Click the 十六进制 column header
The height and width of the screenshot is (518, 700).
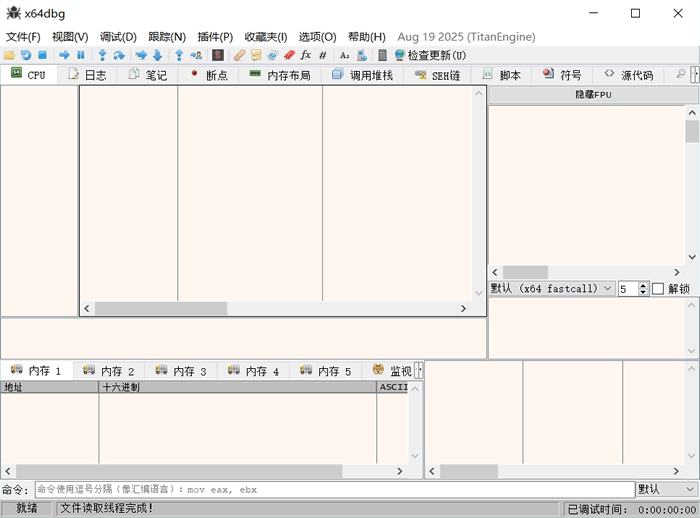pyautogui.click(x=238, y=387)
